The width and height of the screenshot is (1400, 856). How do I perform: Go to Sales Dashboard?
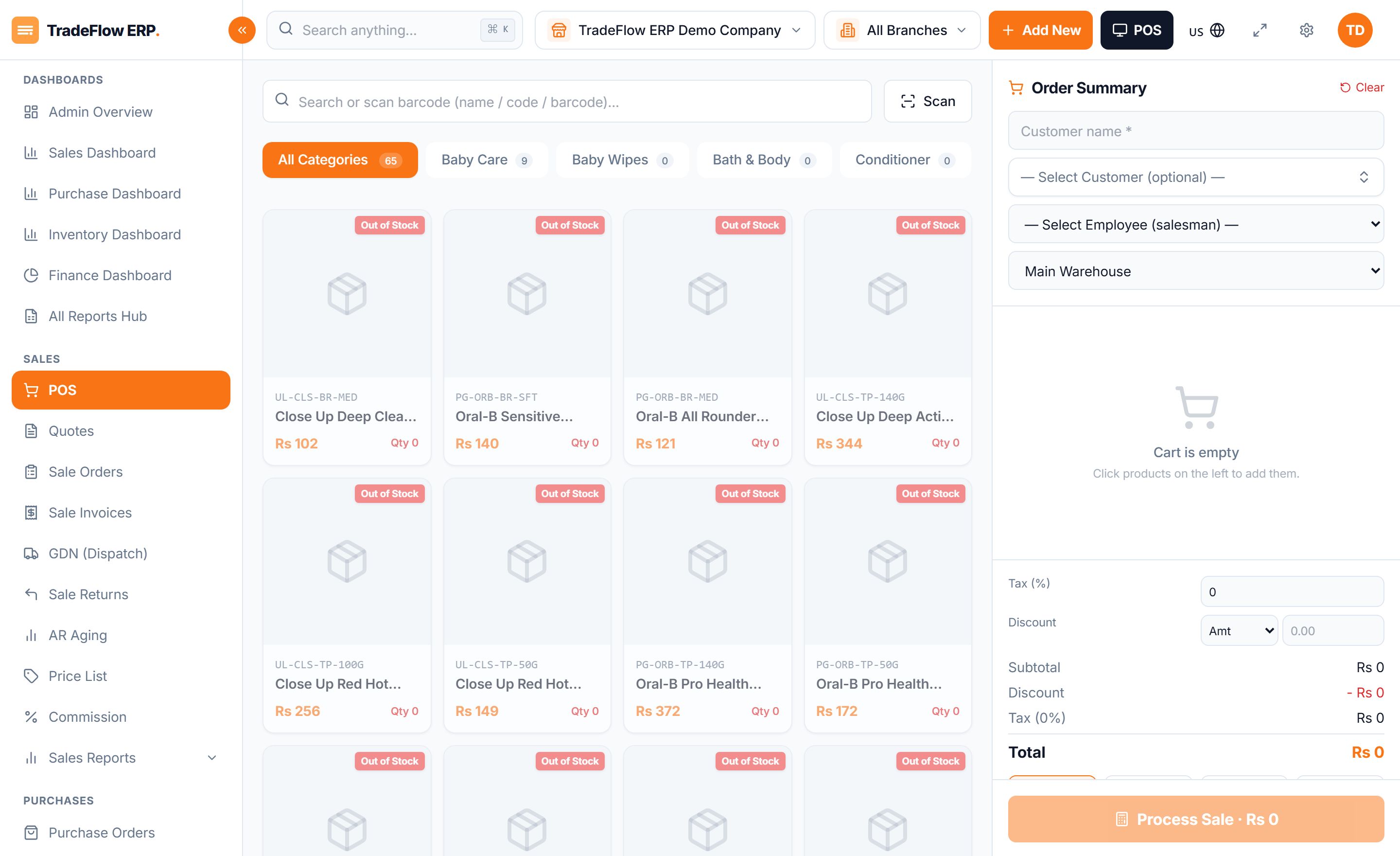tap(121, 153)
